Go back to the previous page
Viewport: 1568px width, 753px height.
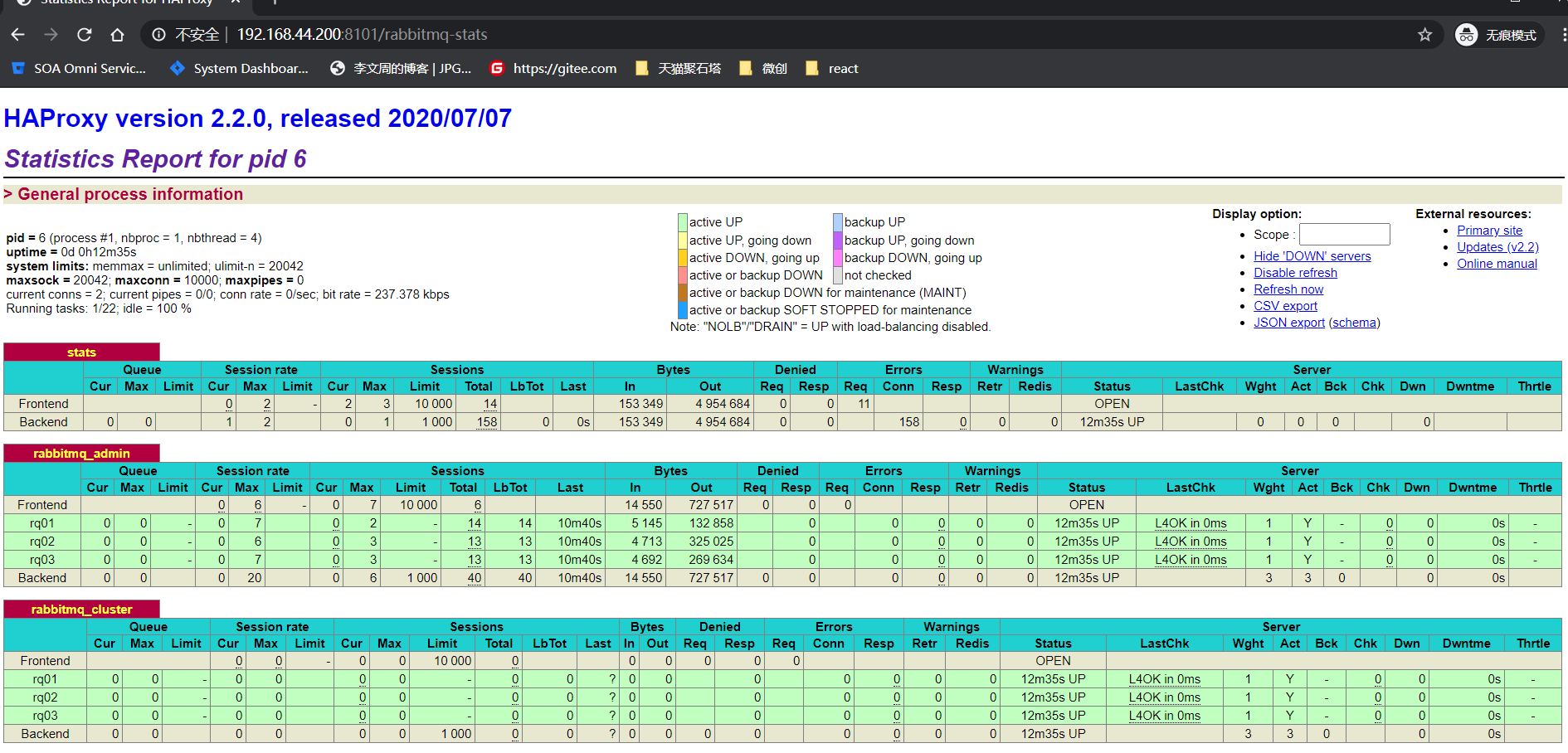(18, 35)
